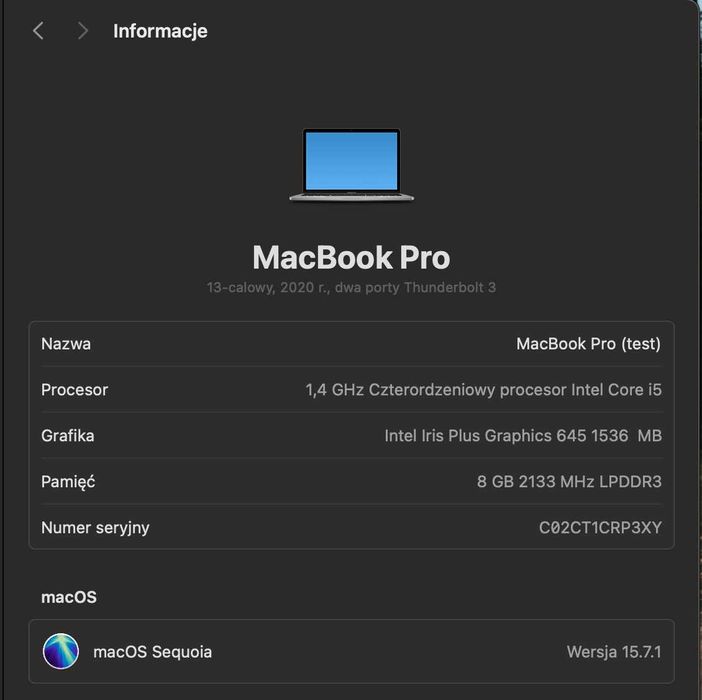Select the Intel Iris Plus Graphics 645 value
702x700 pixels.
(523, 436)
